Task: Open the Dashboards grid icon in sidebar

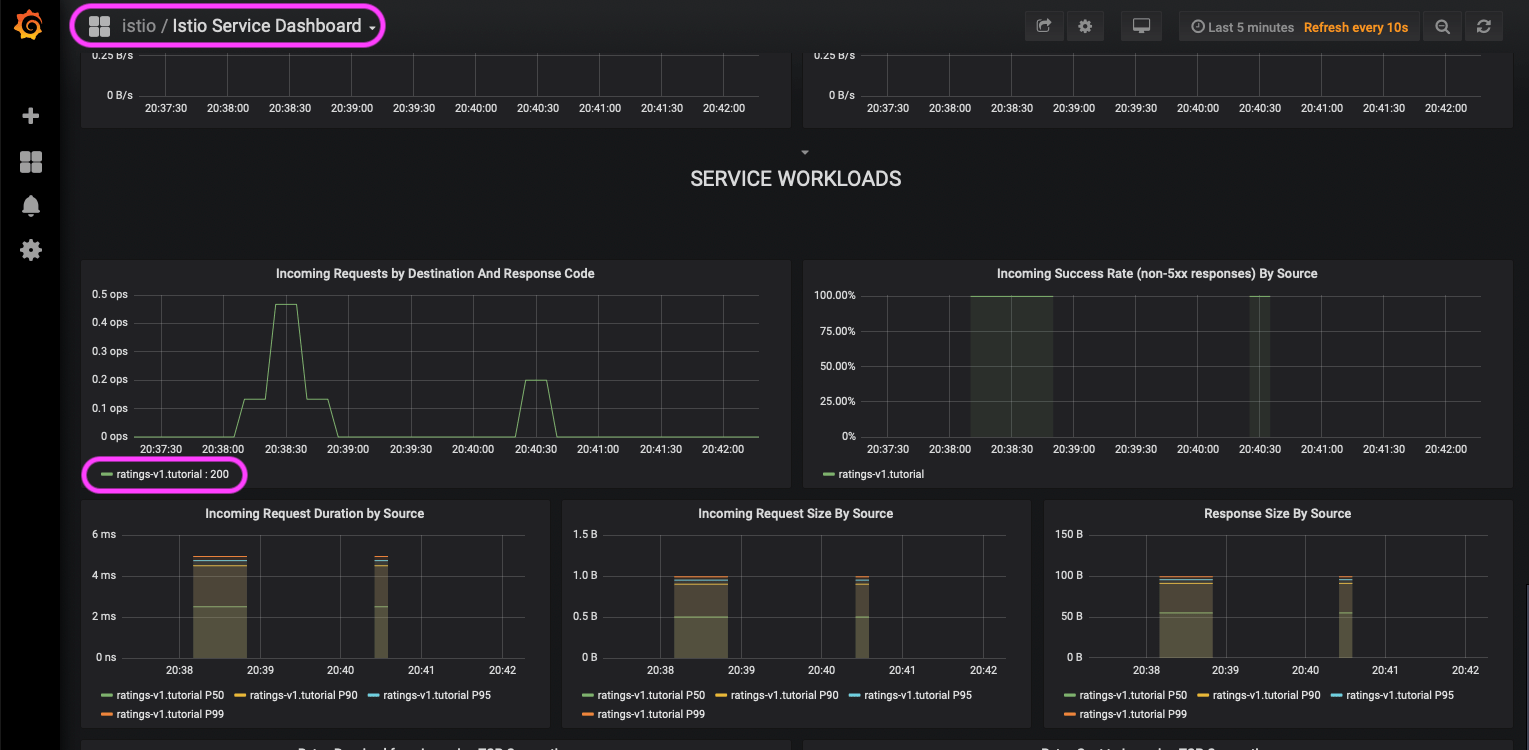Action: pyautogui.click(x=31, y=162)
